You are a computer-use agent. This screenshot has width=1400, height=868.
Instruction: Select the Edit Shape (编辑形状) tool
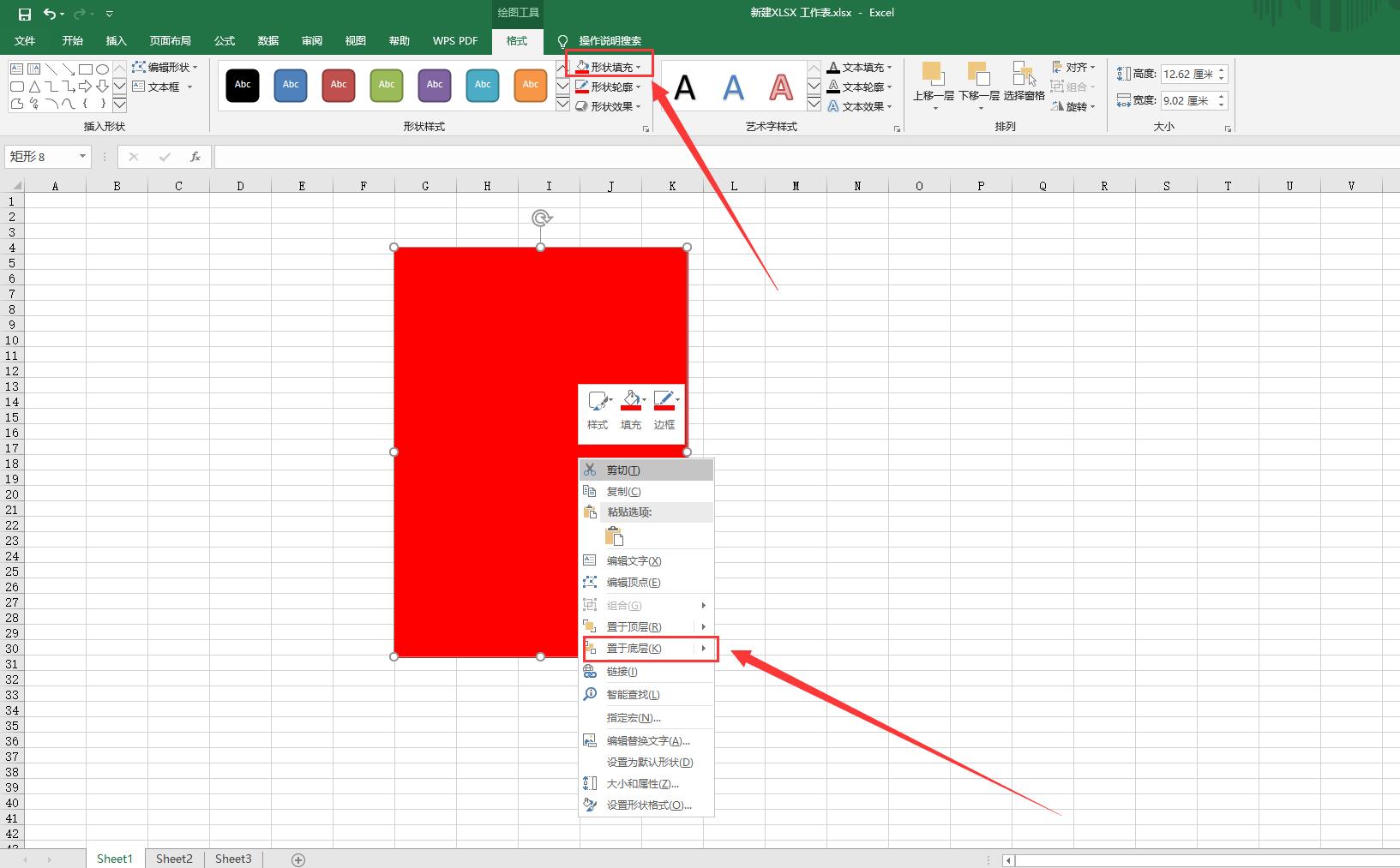coord(165,67)
